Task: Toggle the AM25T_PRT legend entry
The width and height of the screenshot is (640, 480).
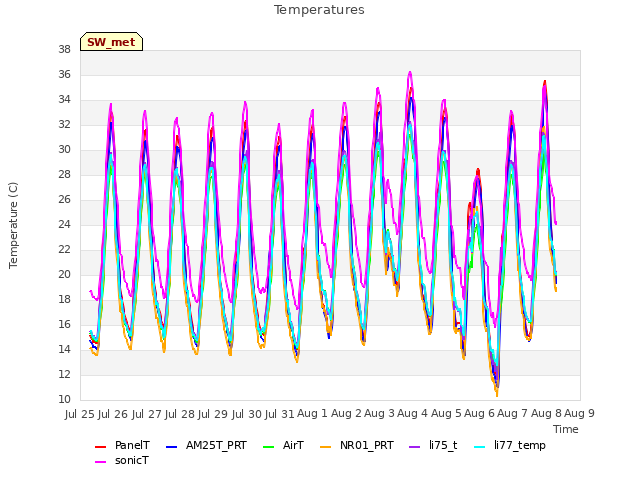Action: pos(207,445)
